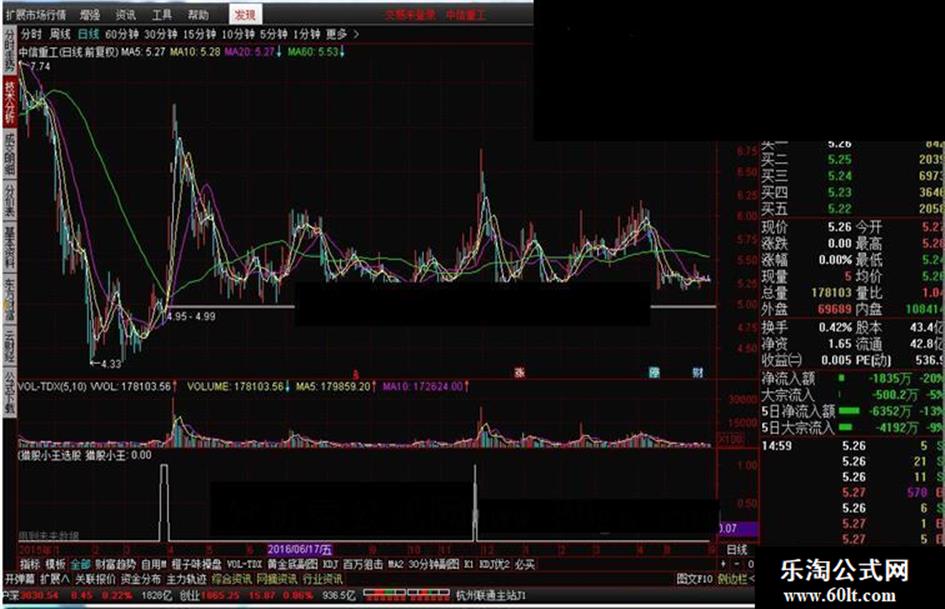This screenshot has width=945, height=609.
Task: Select the 必买 indicator tab
Action: coord(525,564)
